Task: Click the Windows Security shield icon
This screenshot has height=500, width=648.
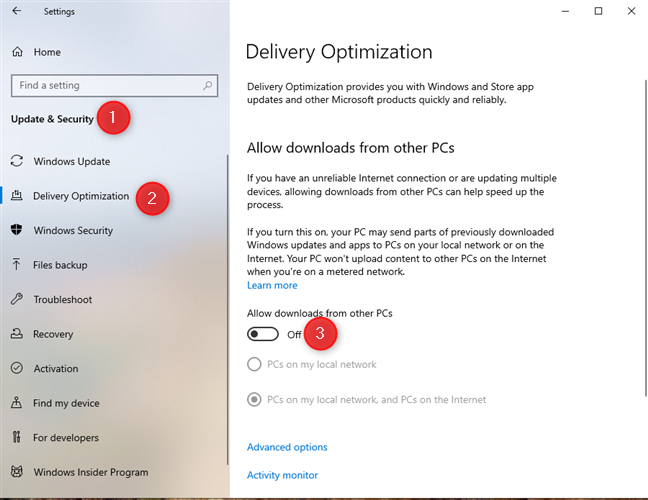Action: [17, 230]
